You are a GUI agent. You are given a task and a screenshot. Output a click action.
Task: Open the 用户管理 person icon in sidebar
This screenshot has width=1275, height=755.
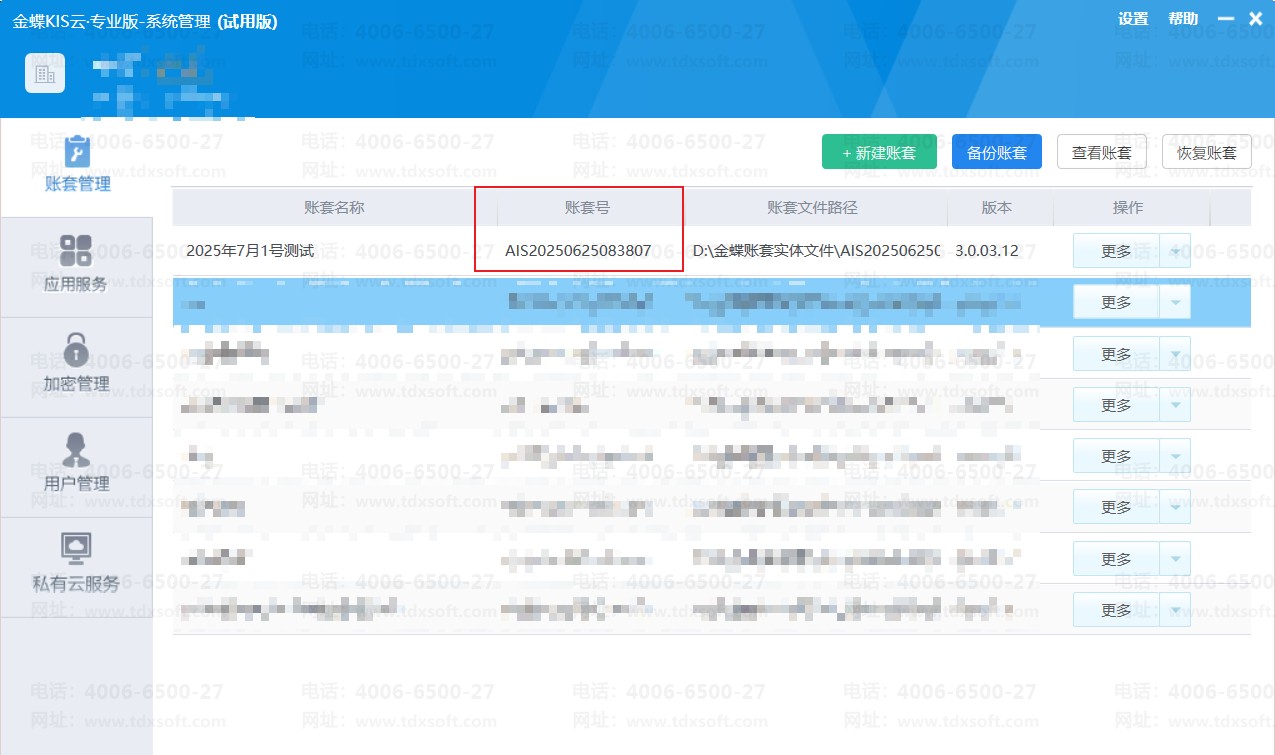(76, 450)
